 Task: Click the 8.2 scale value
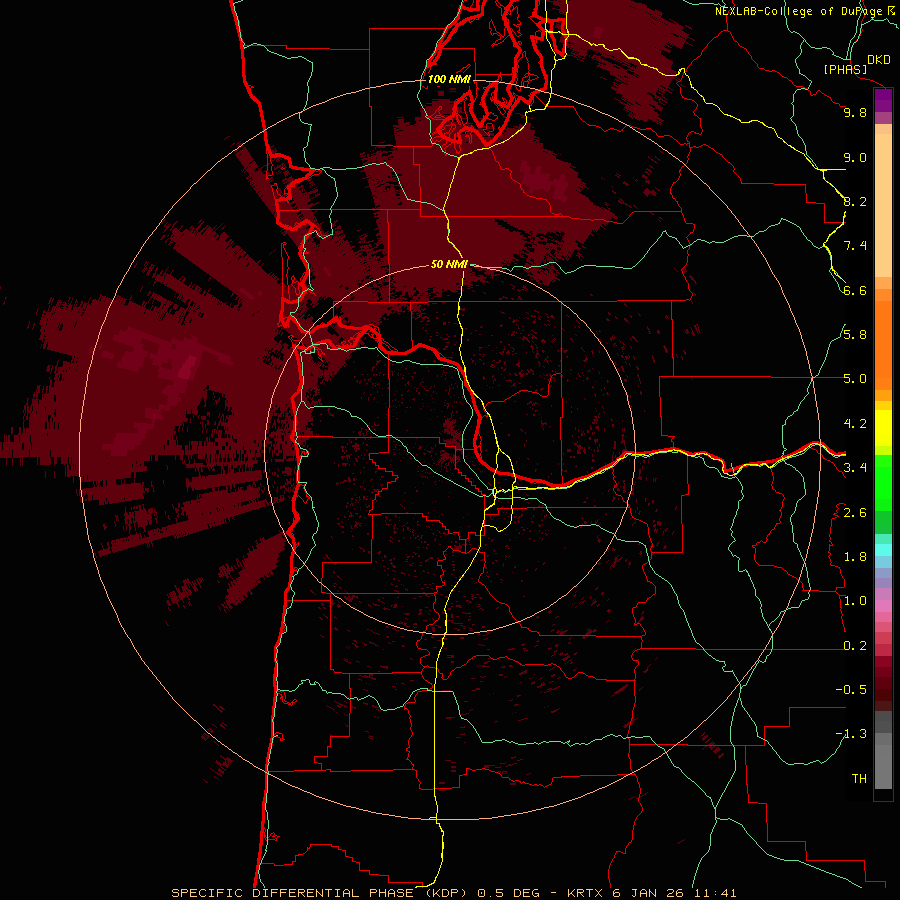click(x=855, y=202)
